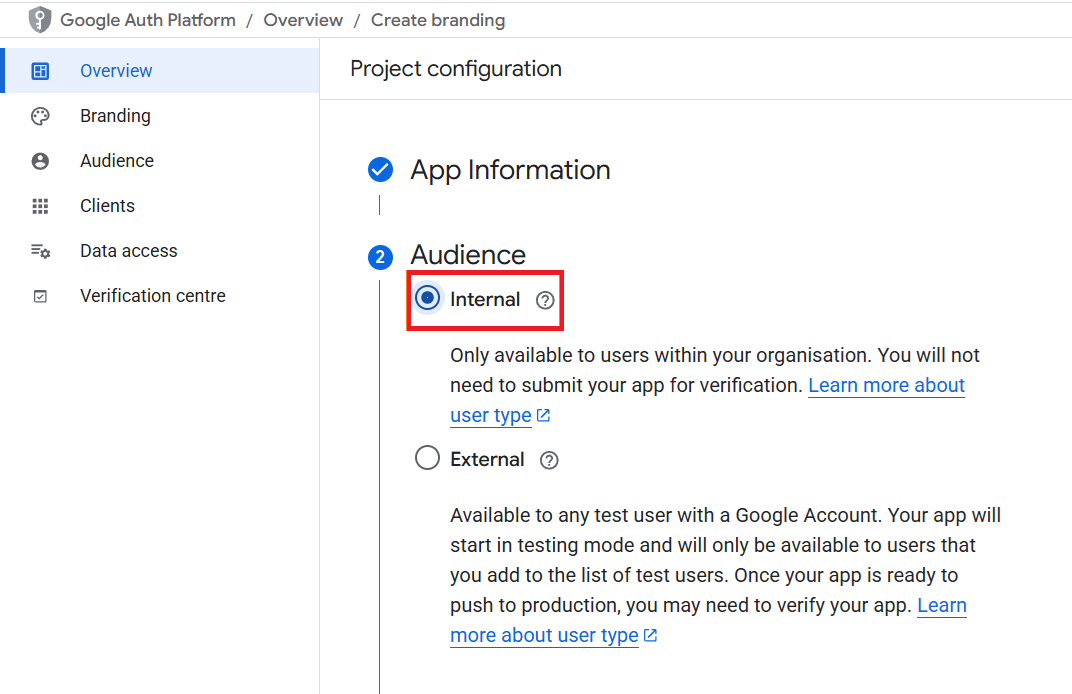Click the App Information completed checkmark icon

(380, 170)
